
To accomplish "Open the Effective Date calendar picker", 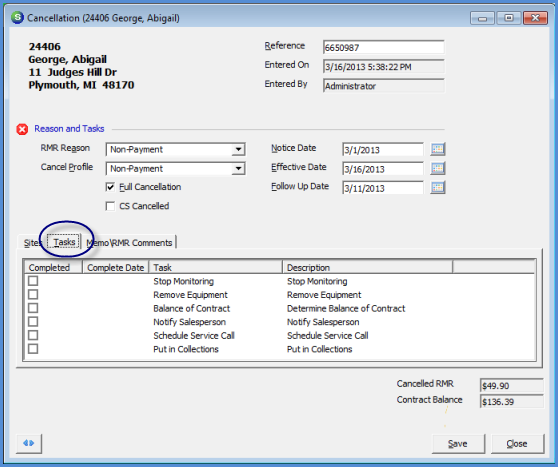I will coord(438,168).
